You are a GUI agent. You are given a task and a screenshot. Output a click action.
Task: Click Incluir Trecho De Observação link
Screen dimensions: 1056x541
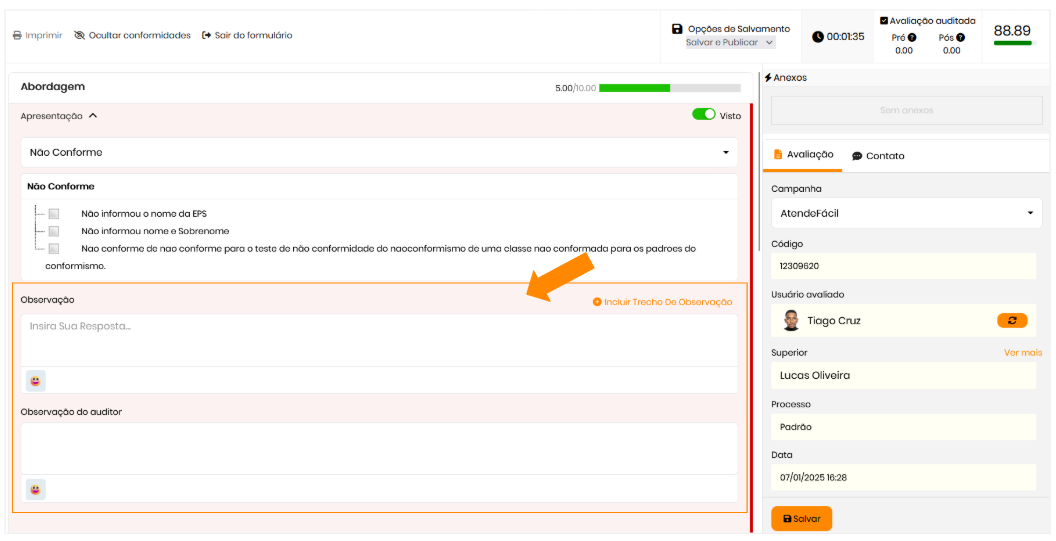coord(662,302)
